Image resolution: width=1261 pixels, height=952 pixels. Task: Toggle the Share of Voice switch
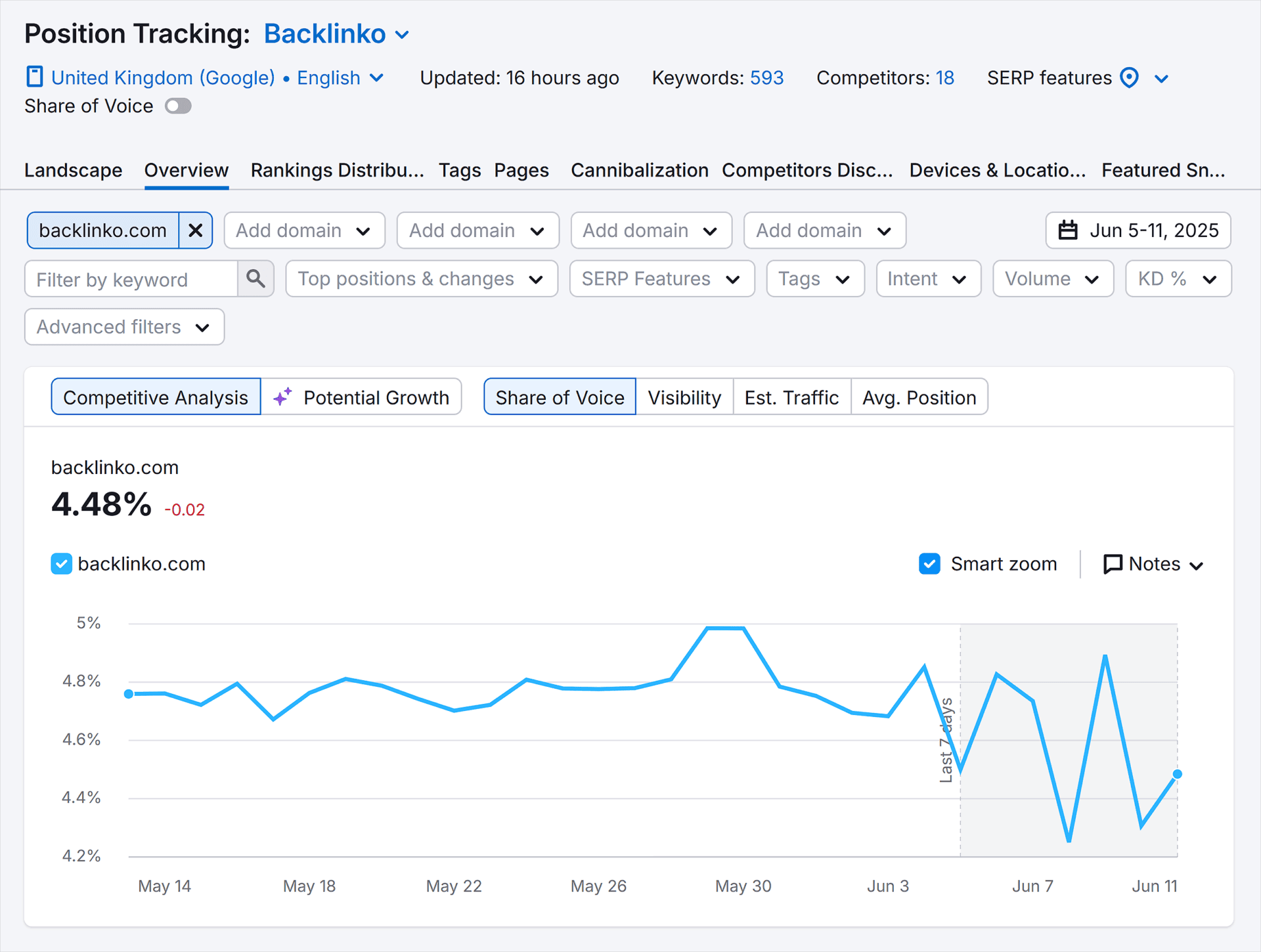(x=178, y=106)
